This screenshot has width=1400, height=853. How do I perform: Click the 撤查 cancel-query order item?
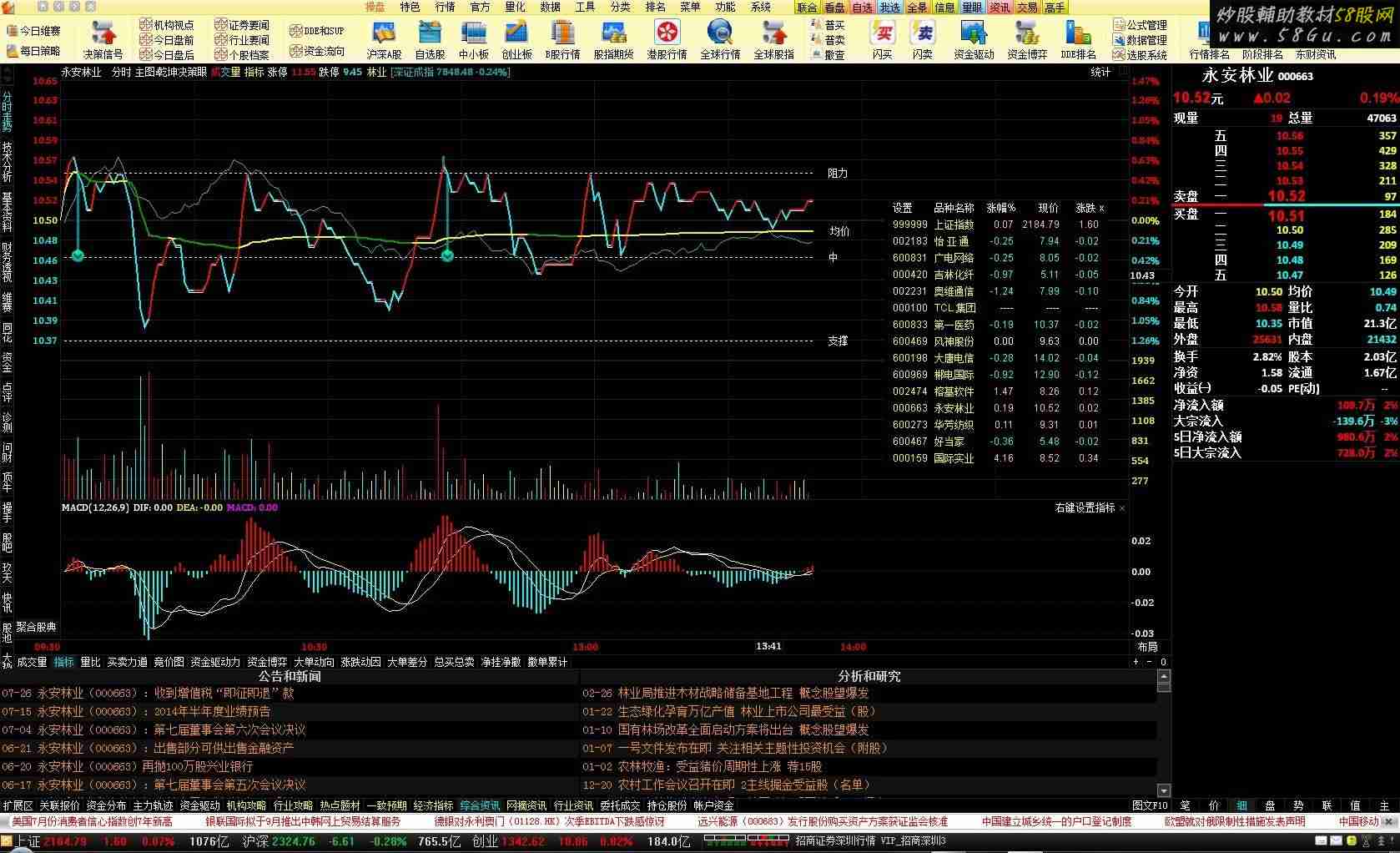pos(827,55)
